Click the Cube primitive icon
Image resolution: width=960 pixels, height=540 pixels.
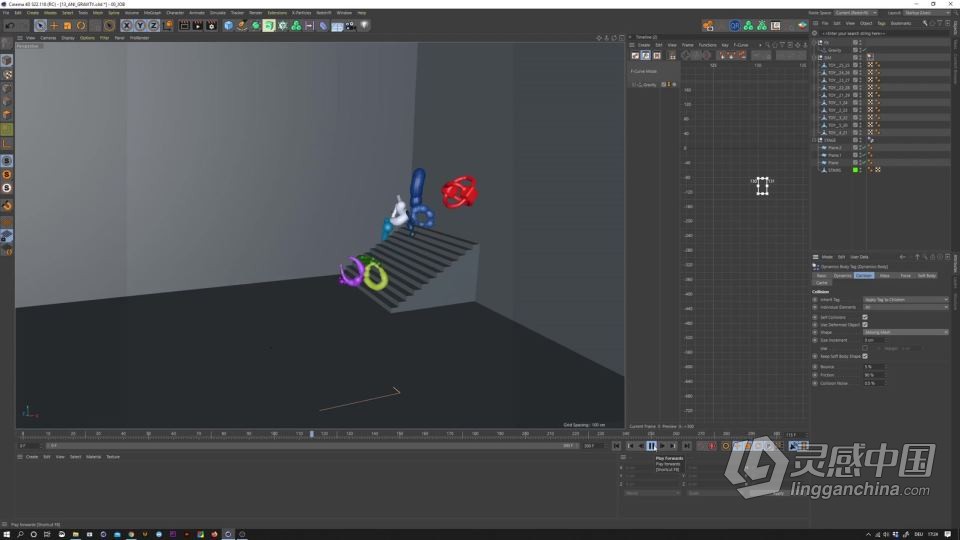click(x=228, y=26)
